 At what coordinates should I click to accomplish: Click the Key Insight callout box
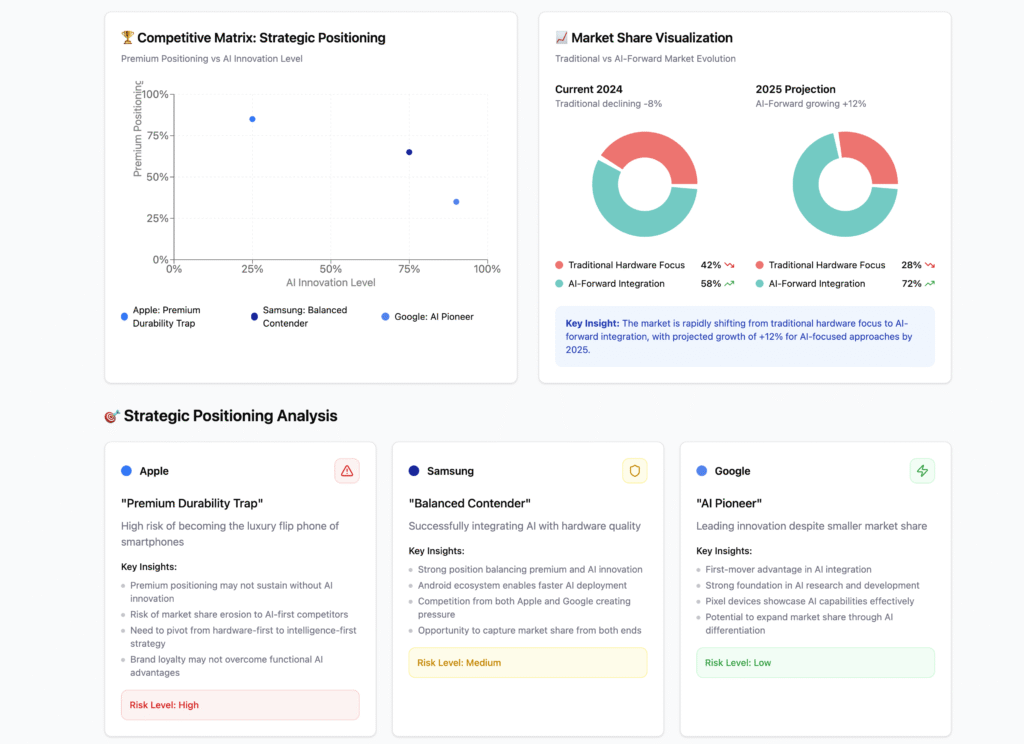(744, 336)
